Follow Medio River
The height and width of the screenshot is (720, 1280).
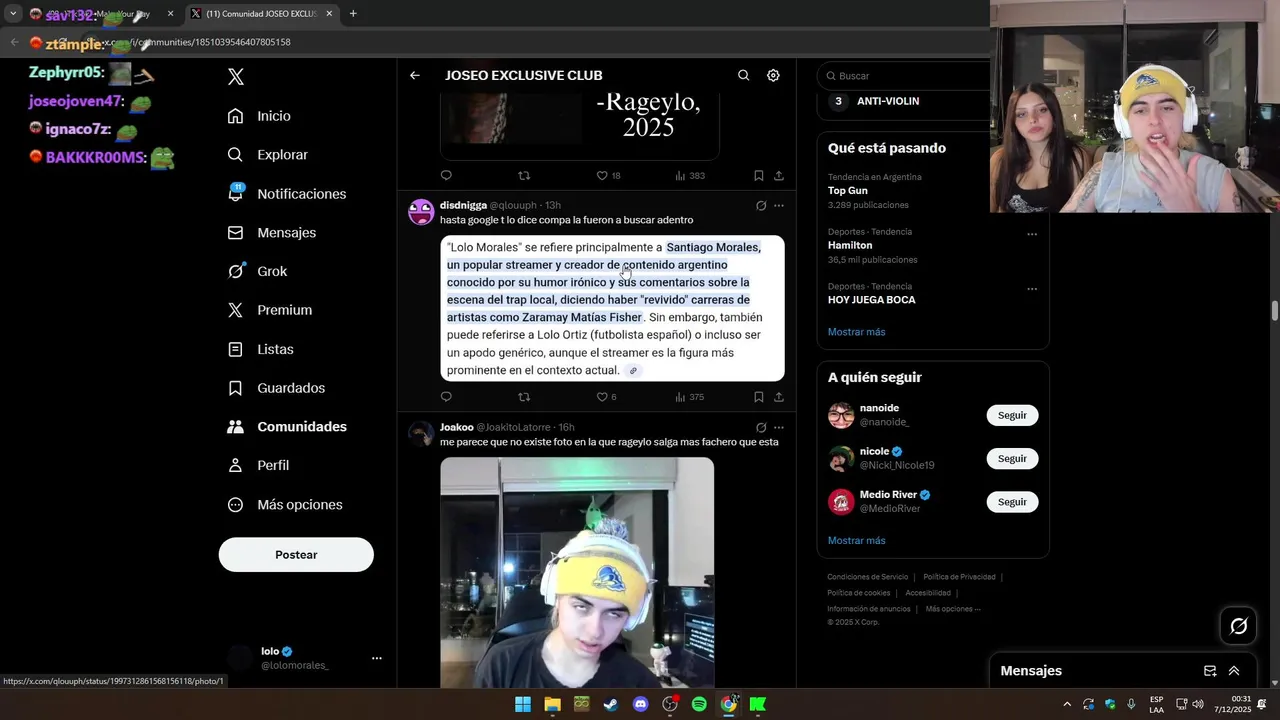[1012, 501]
